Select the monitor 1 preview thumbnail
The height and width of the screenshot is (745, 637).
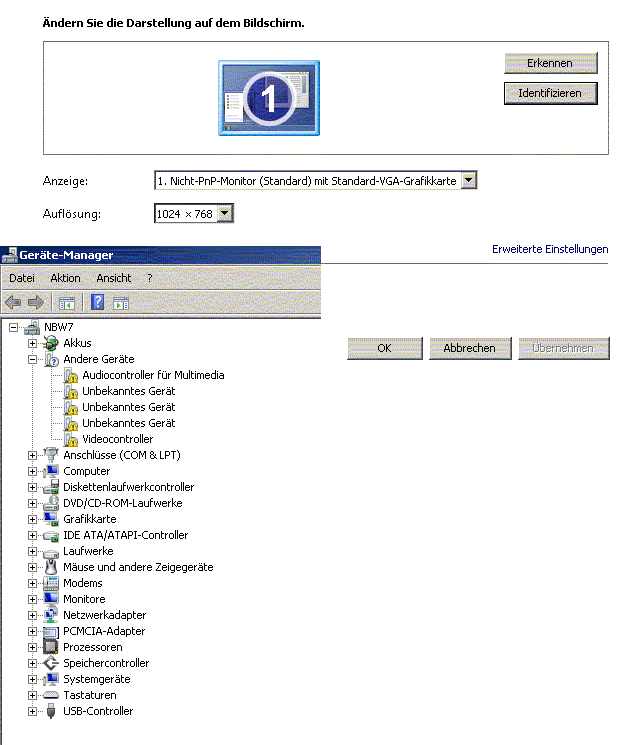pyautogui.click(x=268, y=97)
